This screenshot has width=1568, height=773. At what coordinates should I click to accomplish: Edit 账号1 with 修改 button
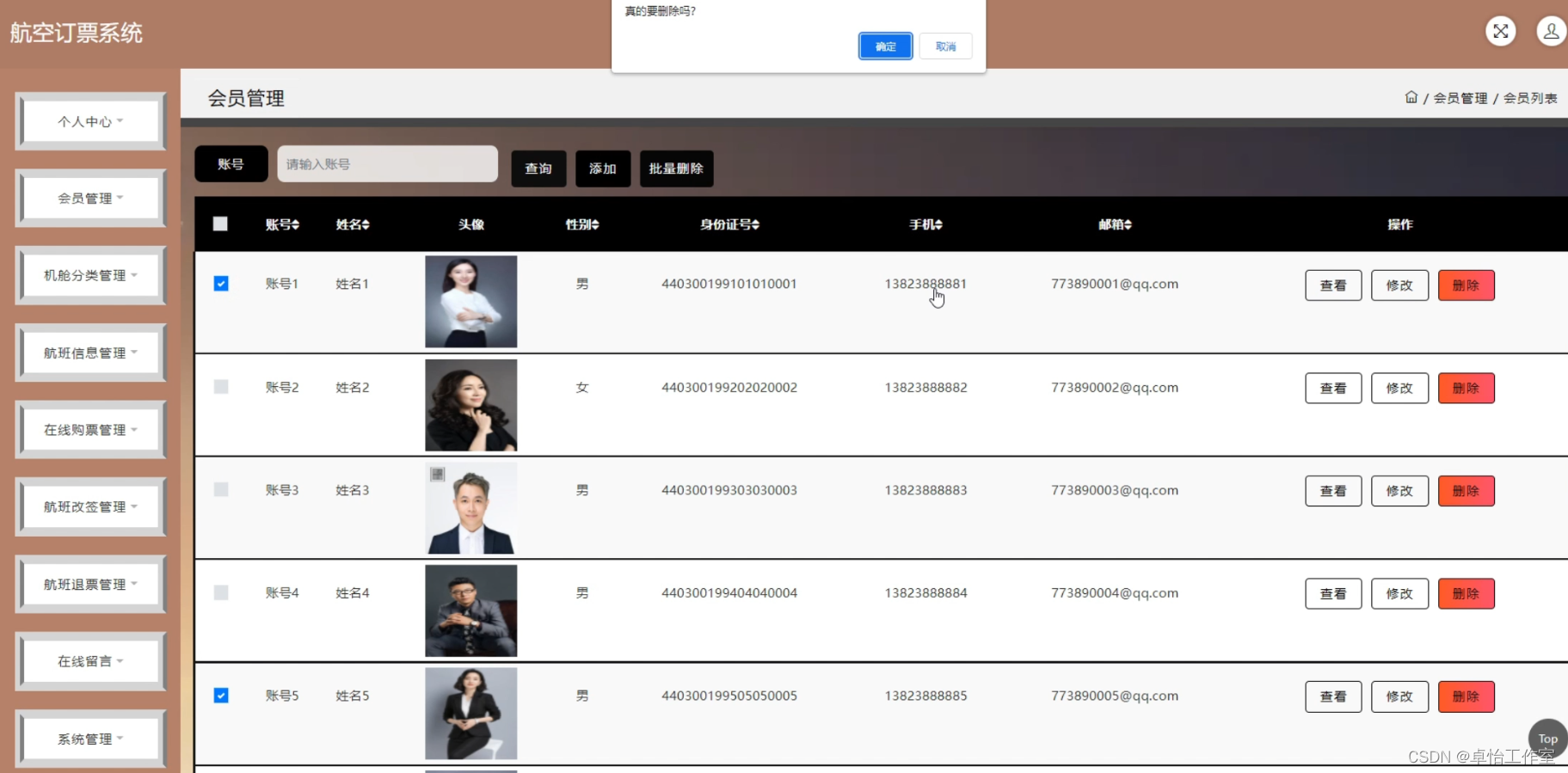(1399, 285)
